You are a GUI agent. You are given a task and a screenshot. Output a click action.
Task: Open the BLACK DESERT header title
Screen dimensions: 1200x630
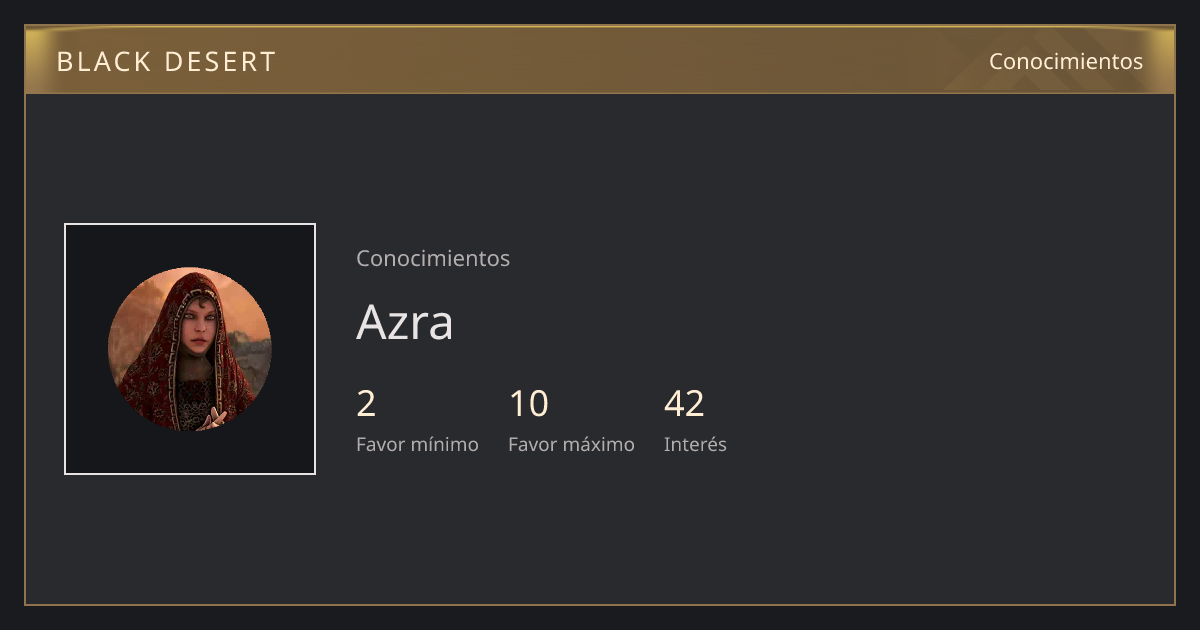[x=166, y=62]
